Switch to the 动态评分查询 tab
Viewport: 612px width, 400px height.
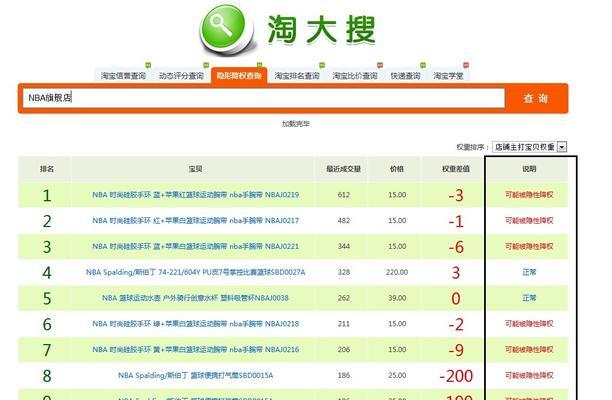181,76
